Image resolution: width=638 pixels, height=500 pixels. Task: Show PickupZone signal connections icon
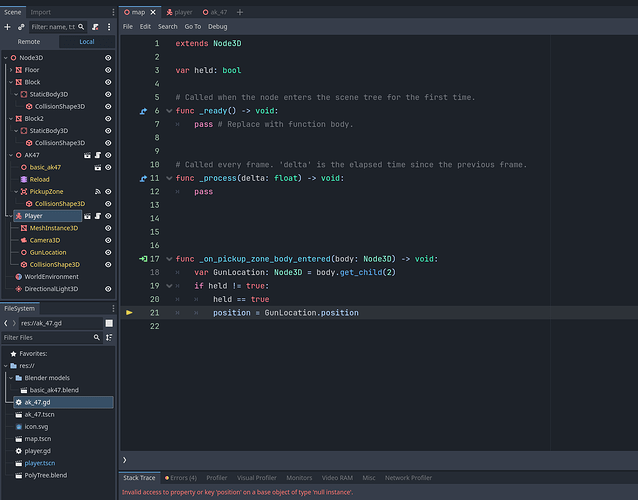98,192
